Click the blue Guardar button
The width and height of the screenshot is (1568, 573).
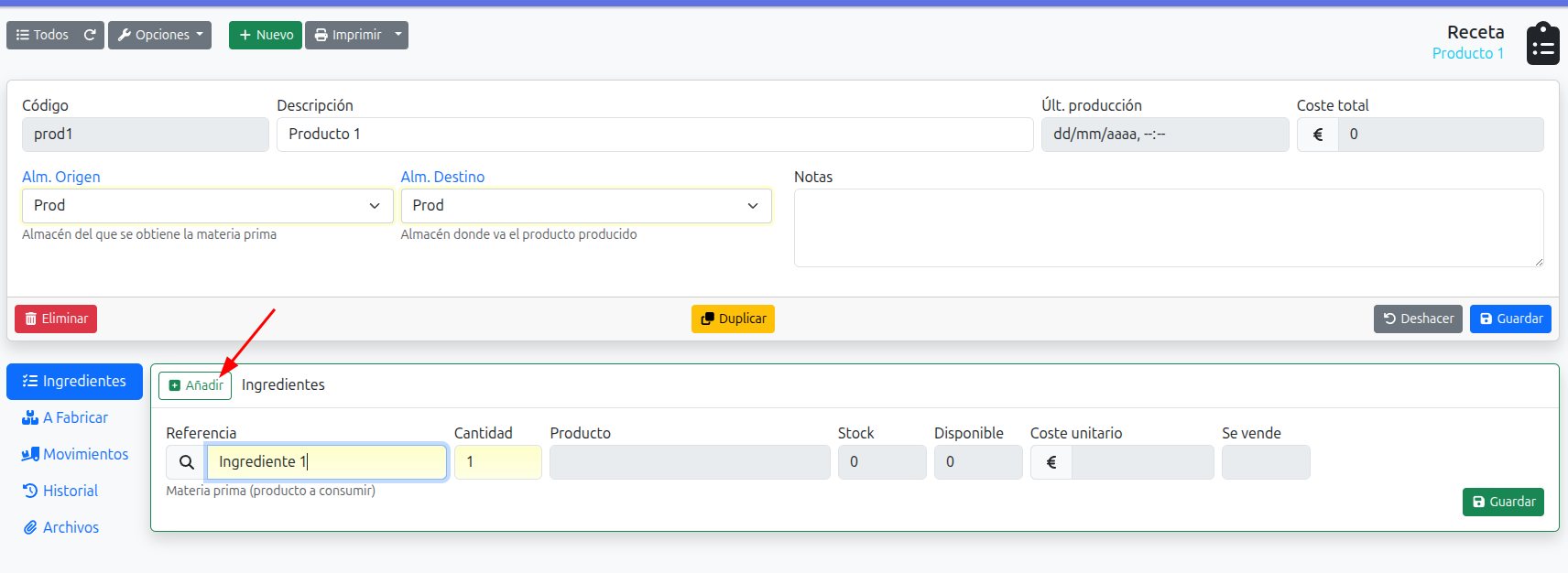[x=1509, y=319]
